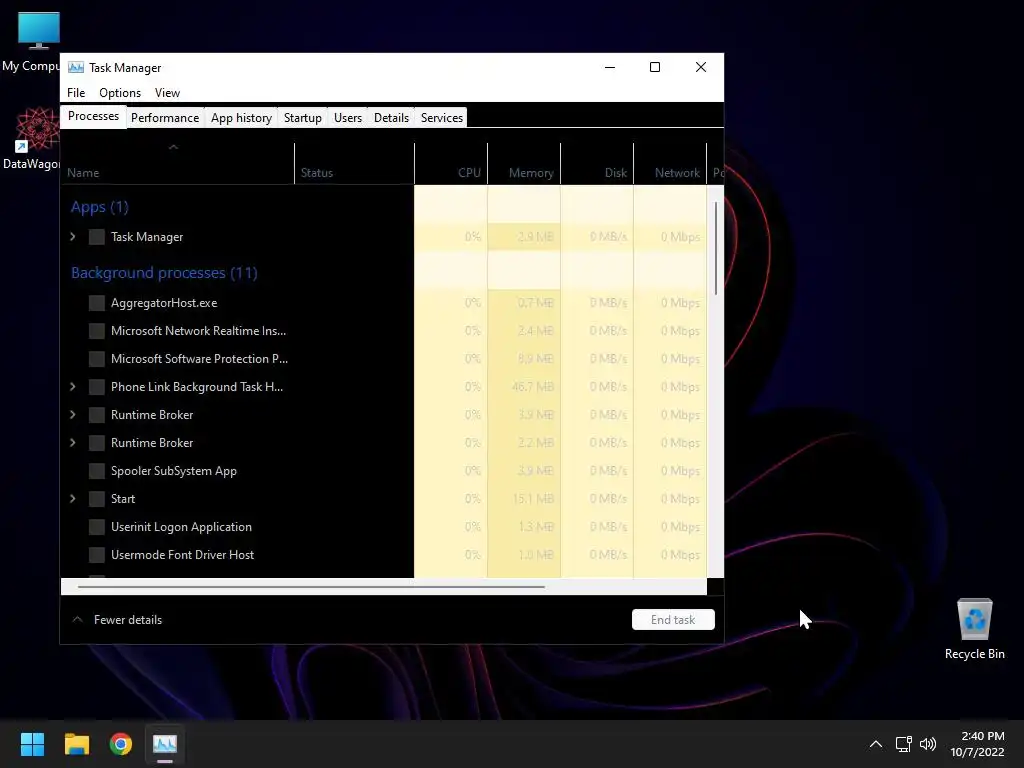Expand Phone Link Background Task row

pyautogui.click(x=72, y=387)
